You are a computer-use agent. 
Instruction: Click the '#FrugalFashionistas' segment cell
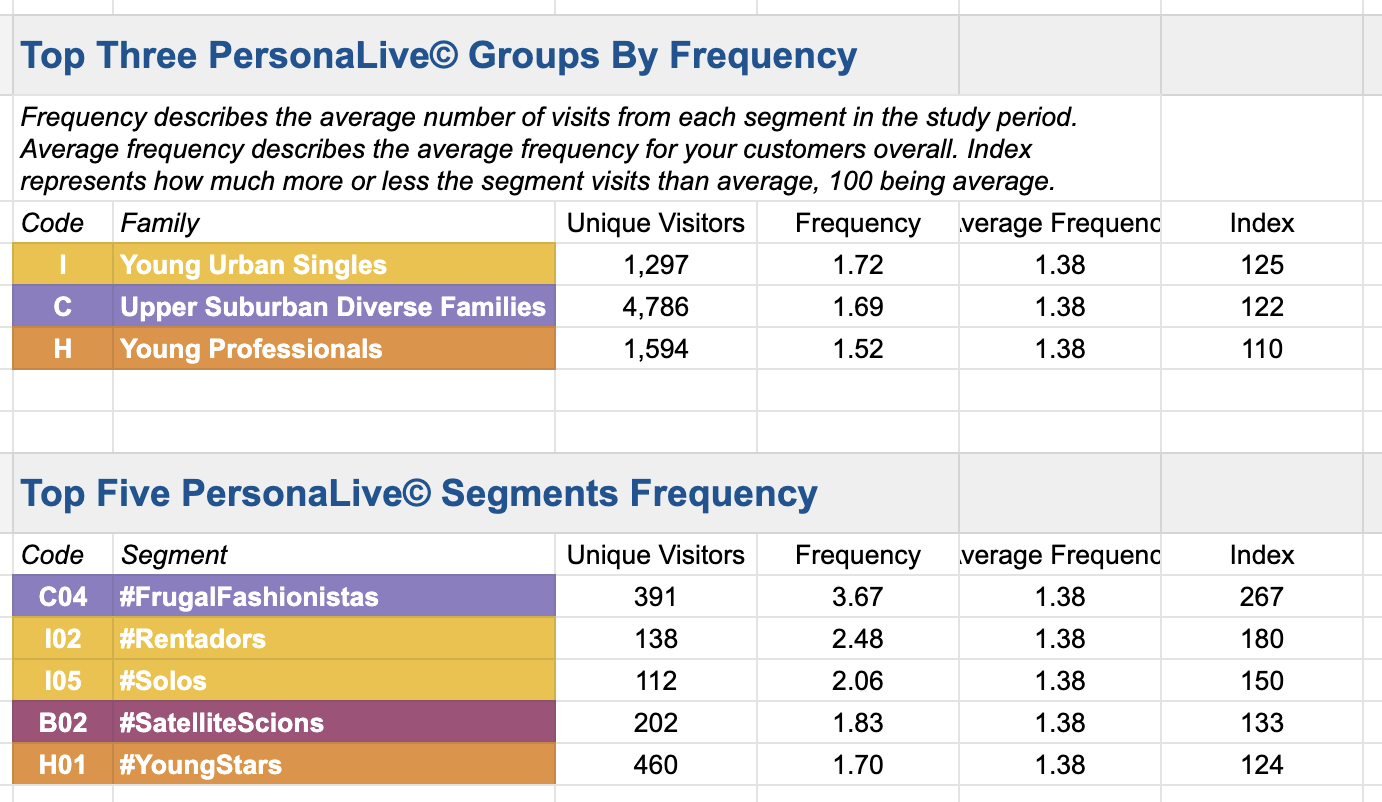pyautogui.click(x=334, y=597)
